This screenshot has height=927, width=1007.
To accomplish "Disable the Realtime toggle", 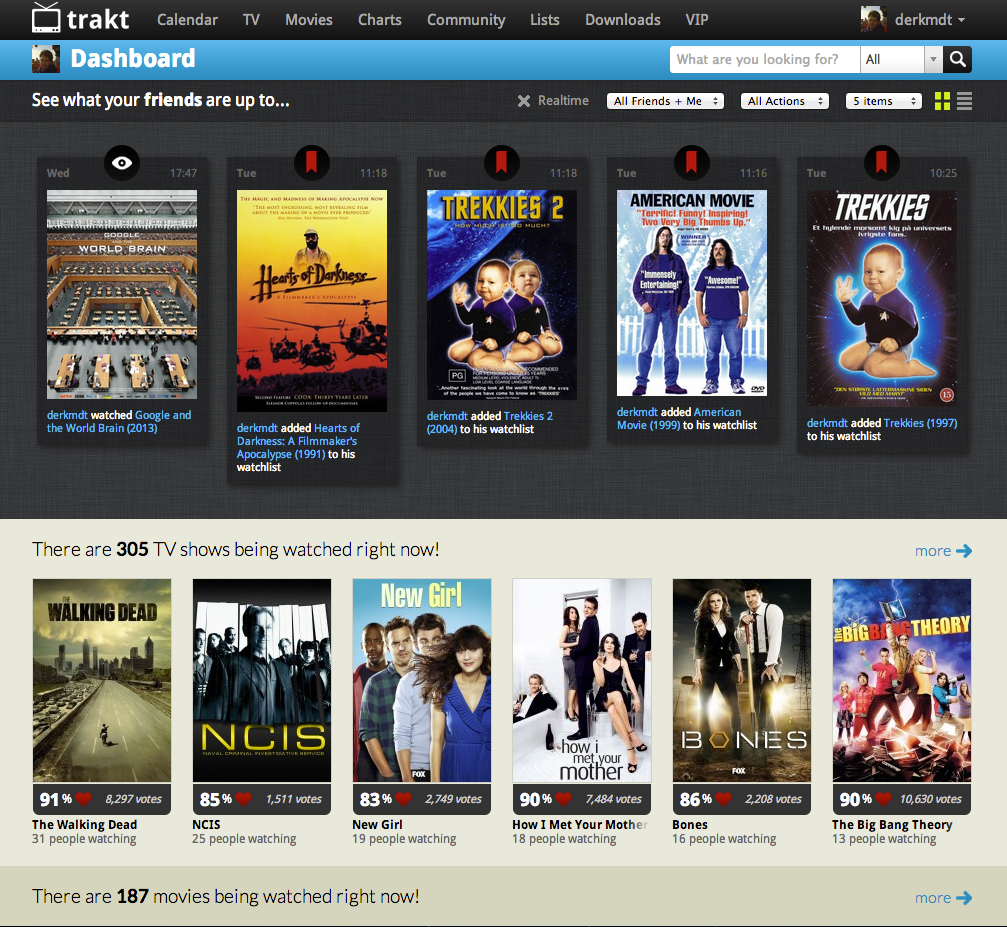I will (553, 101).
